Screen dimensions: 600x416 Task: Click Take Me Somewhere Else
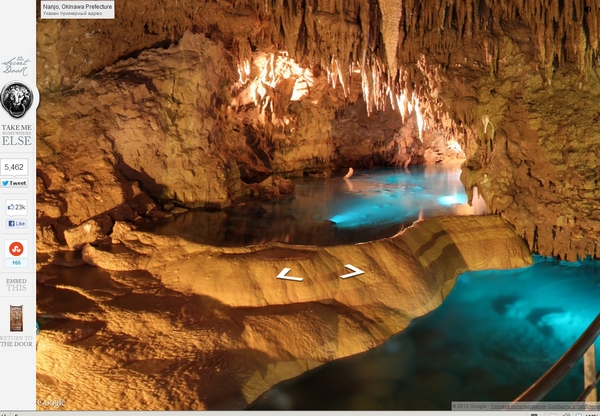(x=16, y=135)
